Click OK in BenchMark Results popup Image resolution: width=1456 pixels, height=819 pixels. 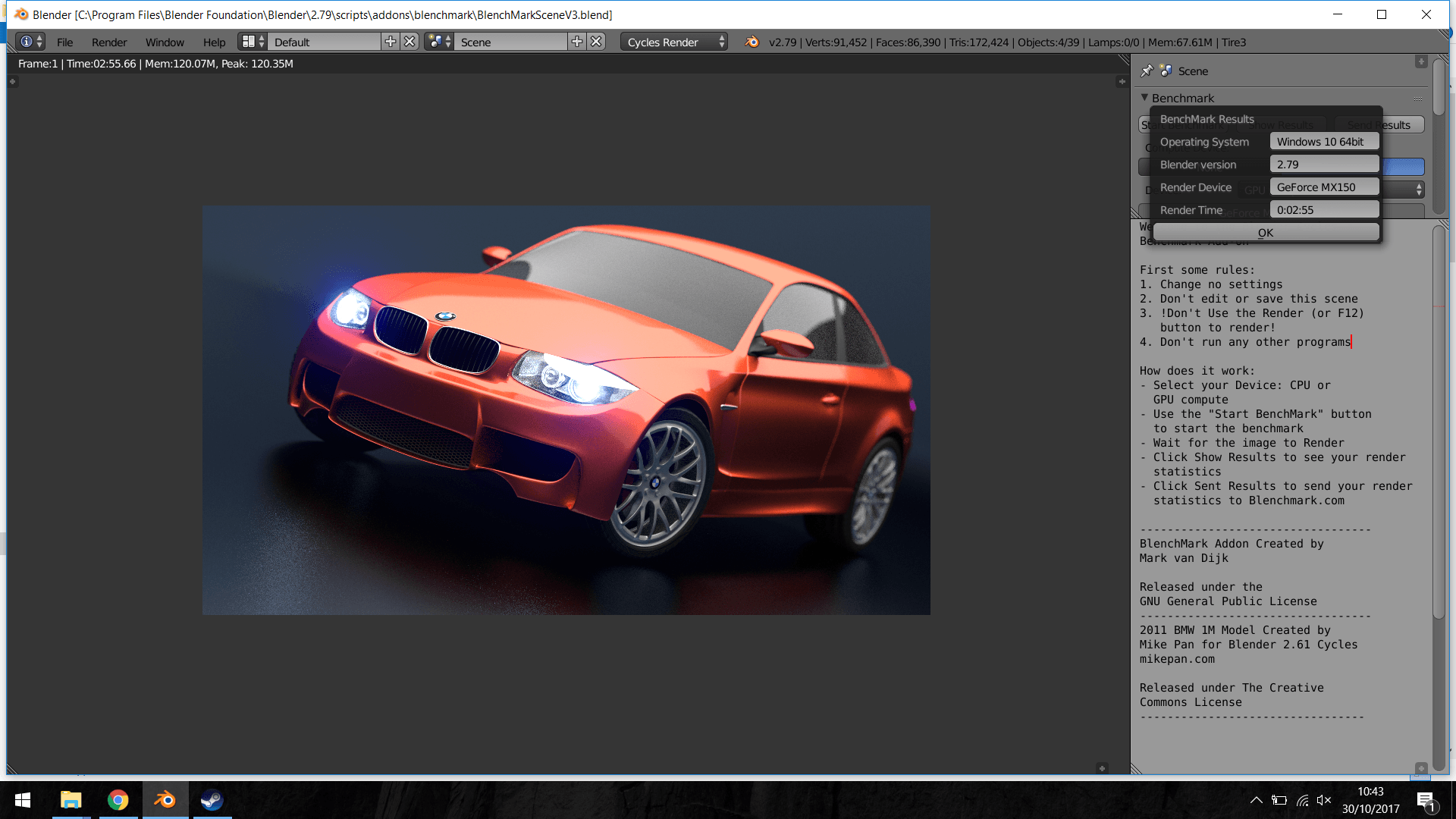[1266, 233]
